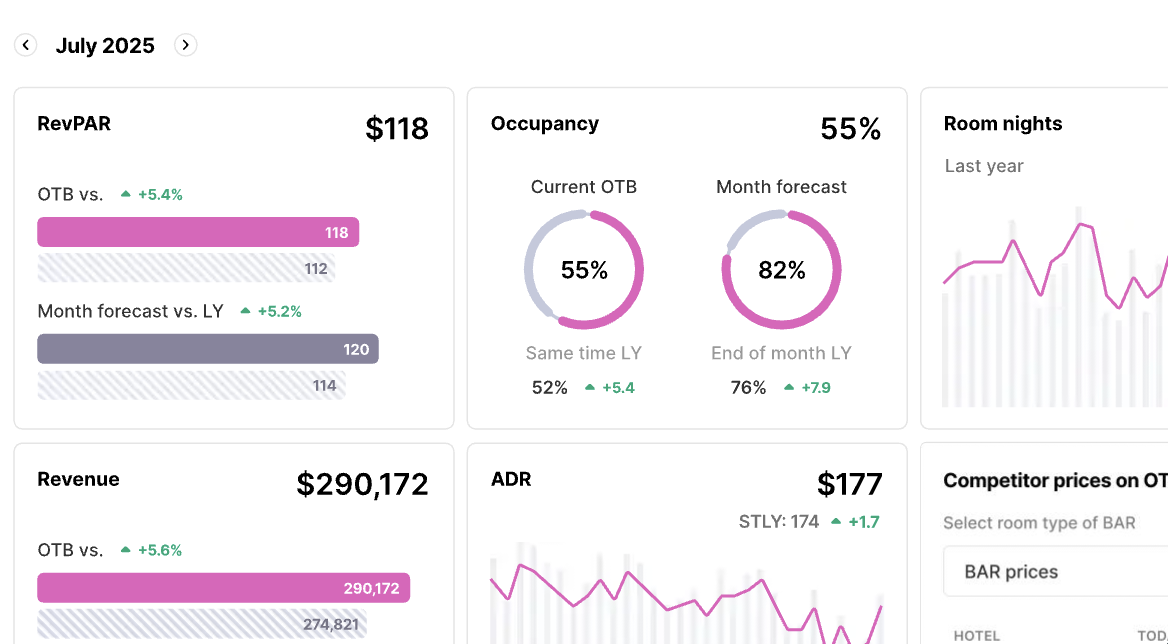Viewport: 1168px width, 644px height.
Task: Click STLY: 174 label
Action: (x=778, y=522)
